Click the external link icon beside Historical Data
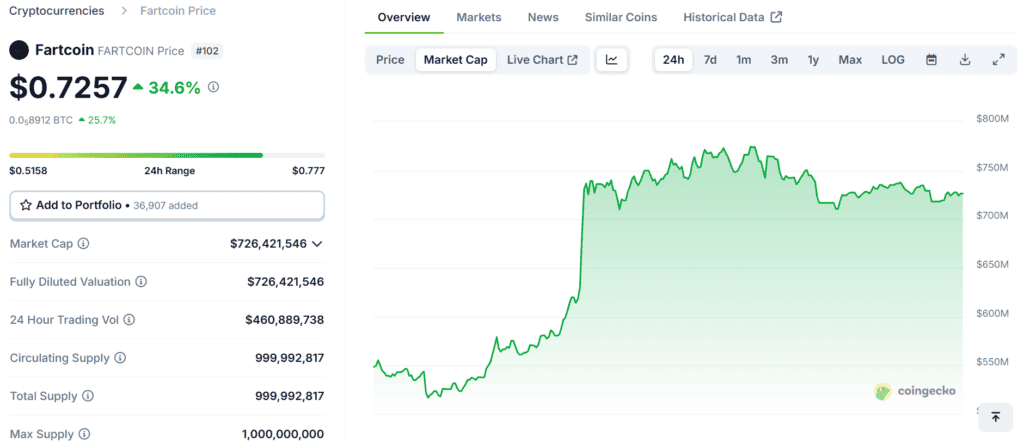This screenshot has height=443, width=1024. (776, 18)
